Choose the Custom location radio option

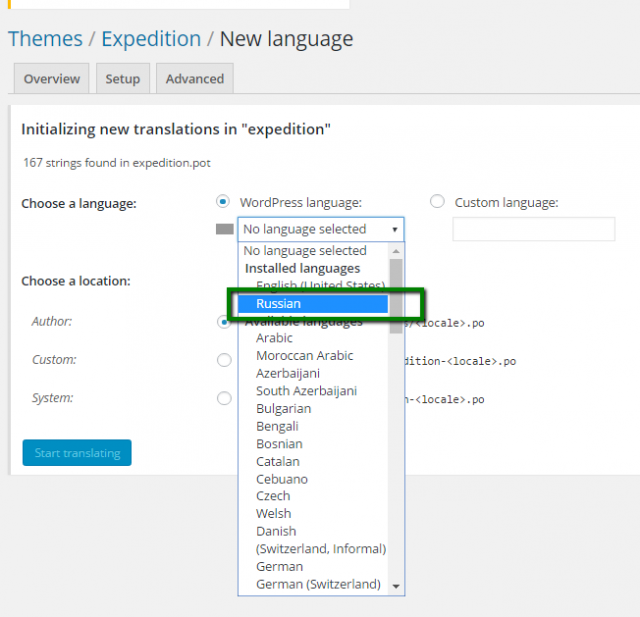(224, 360)
